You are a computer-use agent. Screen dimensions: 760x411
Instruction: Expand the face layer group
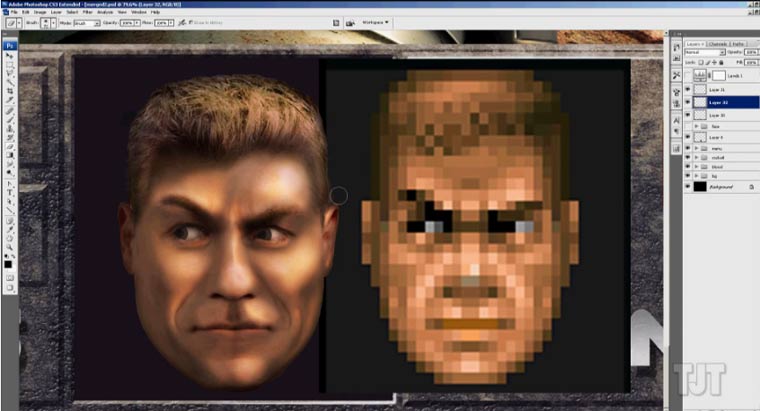point(696,127)
